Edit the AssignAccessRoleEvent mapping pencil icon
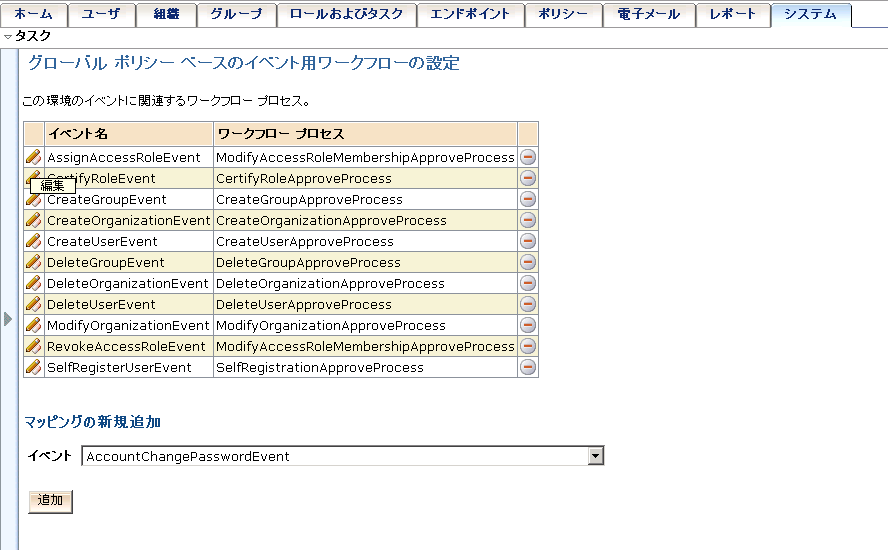Viewport: 888px width, 550px height. pyautogui.click(x=33, y=157)
